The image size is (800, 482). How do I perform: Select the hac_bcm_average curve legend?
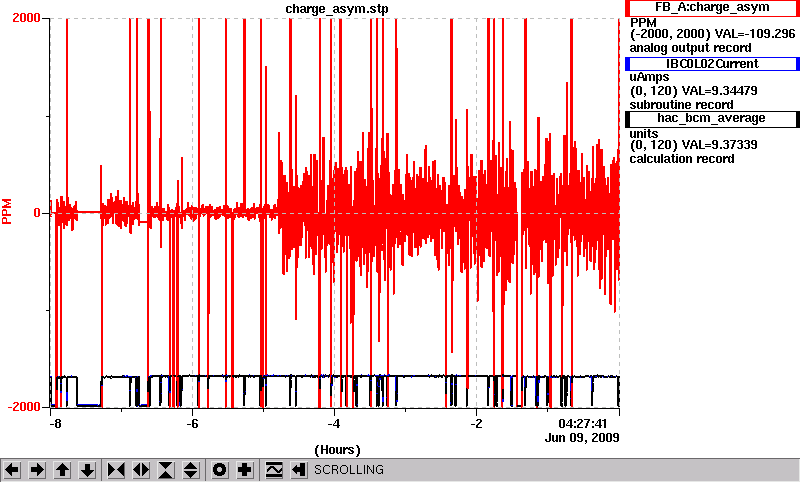[x=712, y=118]
